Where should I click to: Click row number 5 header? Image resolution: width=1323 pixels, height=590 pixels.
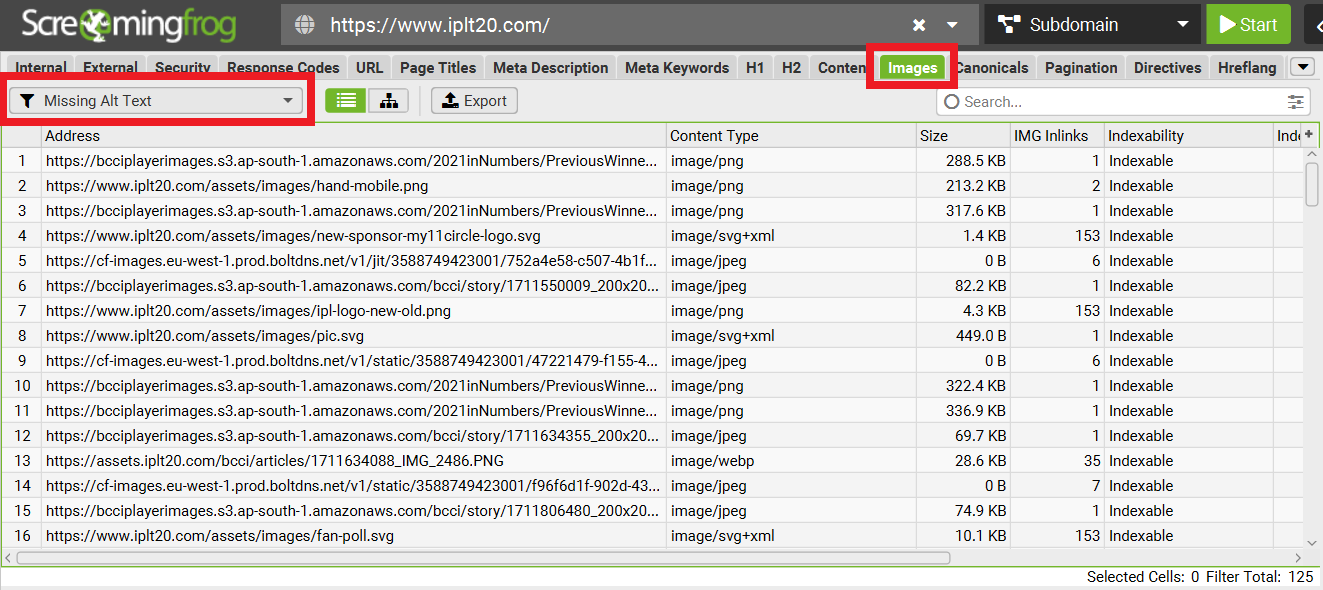[x=21, y=261]
